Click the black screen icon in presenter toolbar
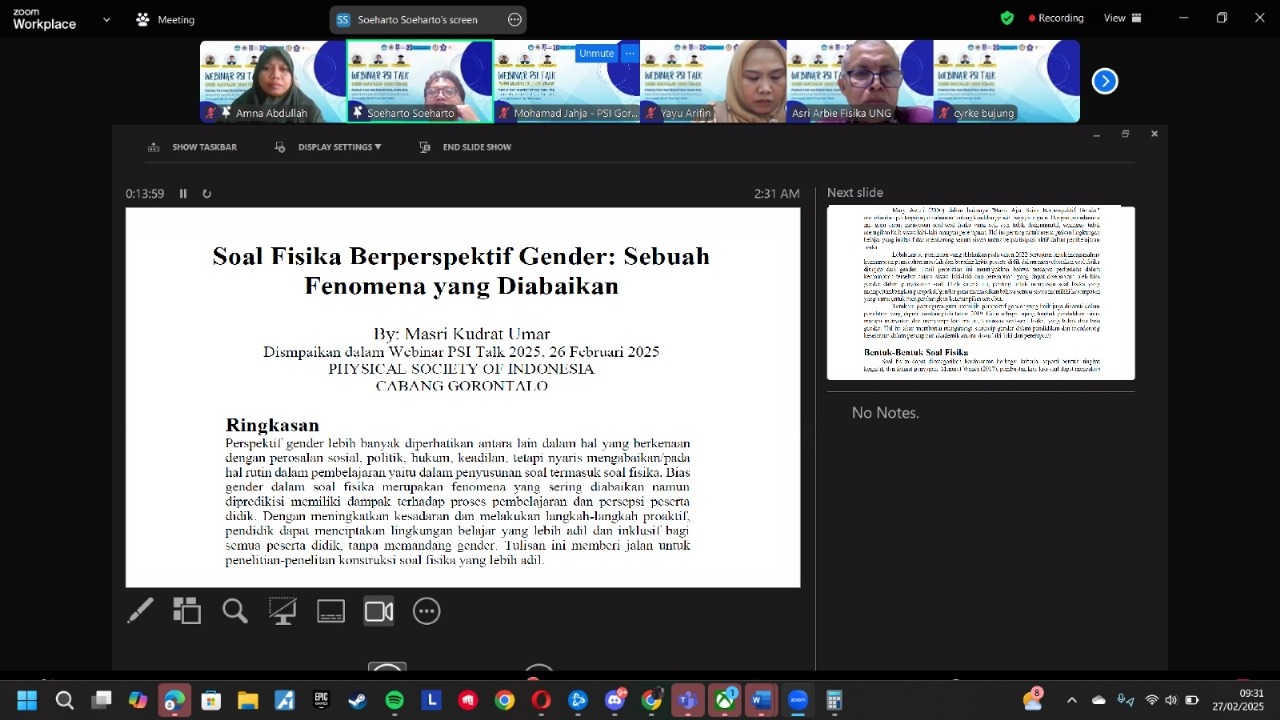1280x720 pixels. 283,610
